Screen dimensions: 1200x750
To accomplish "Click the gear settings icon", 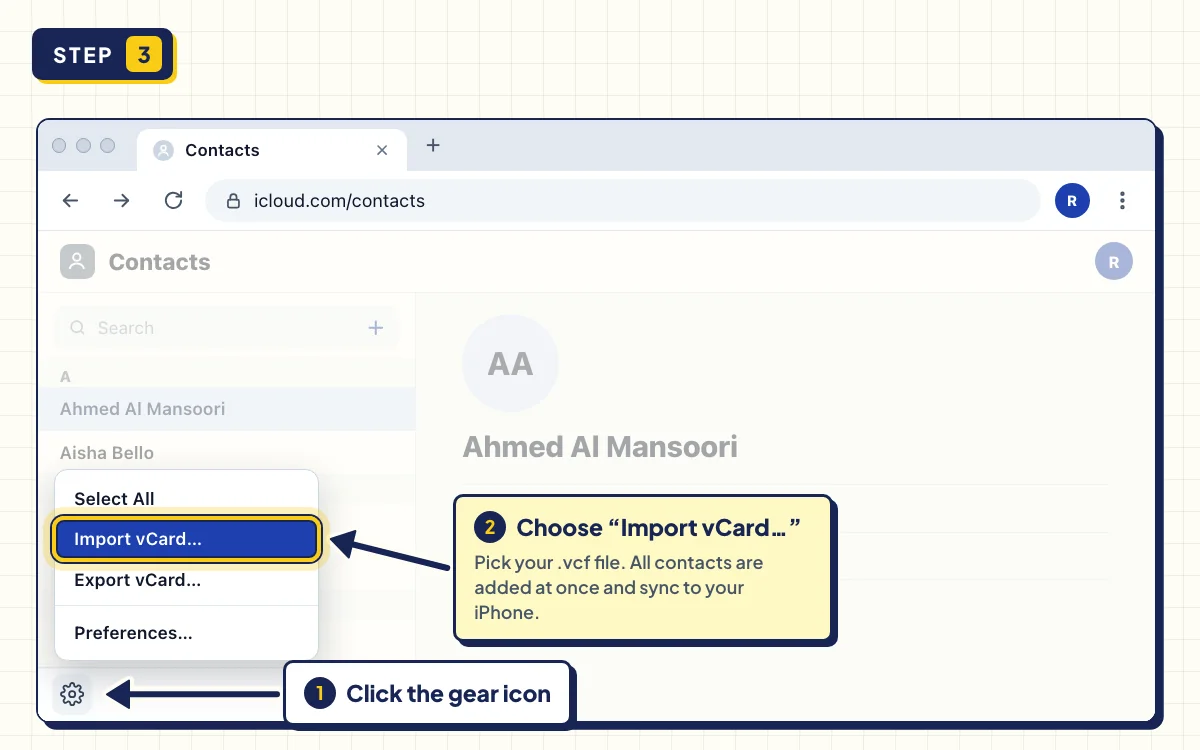I will 72,693.
